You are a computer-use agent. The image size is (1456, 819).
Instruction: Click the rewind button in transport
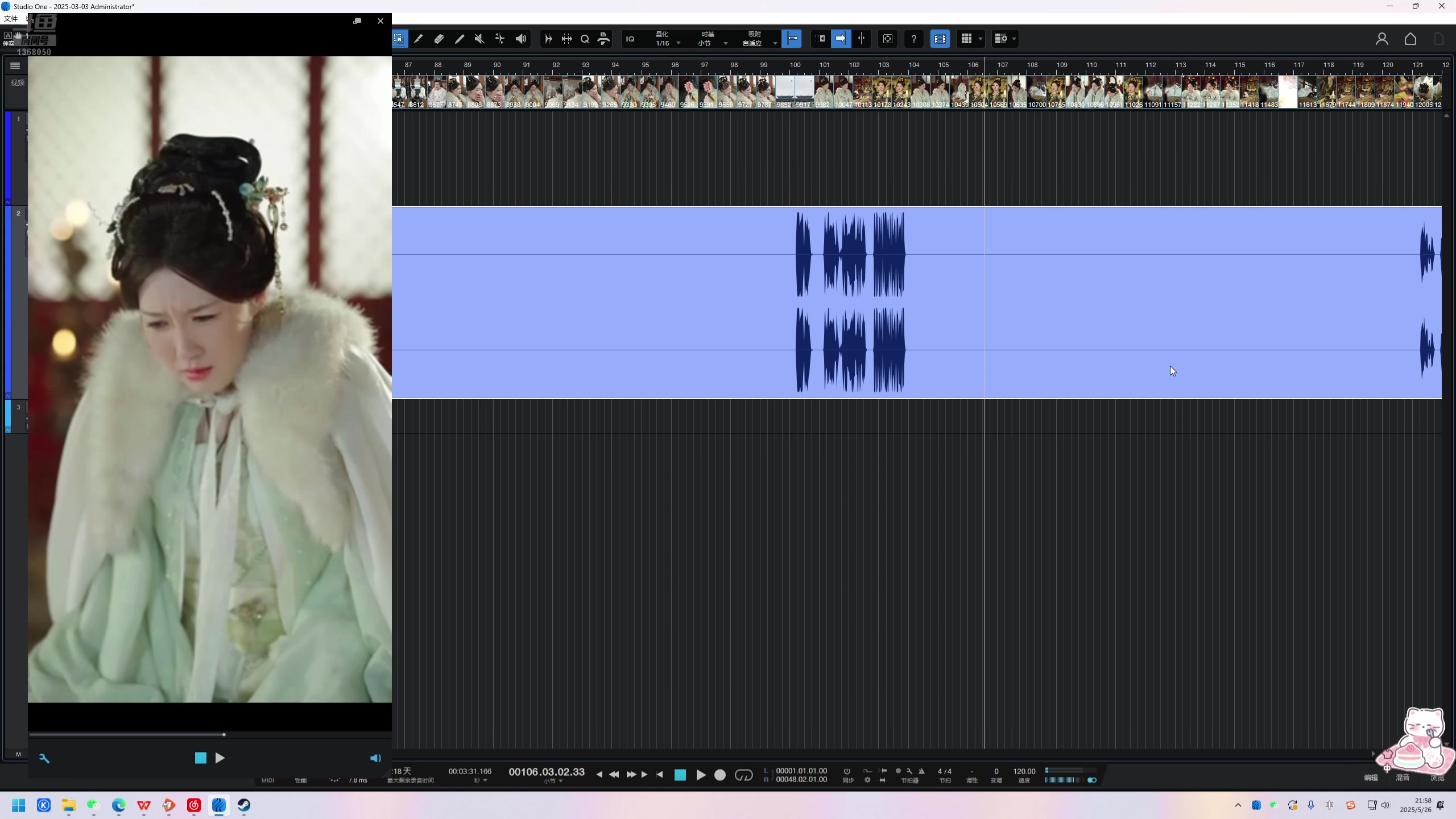point(614,775)
